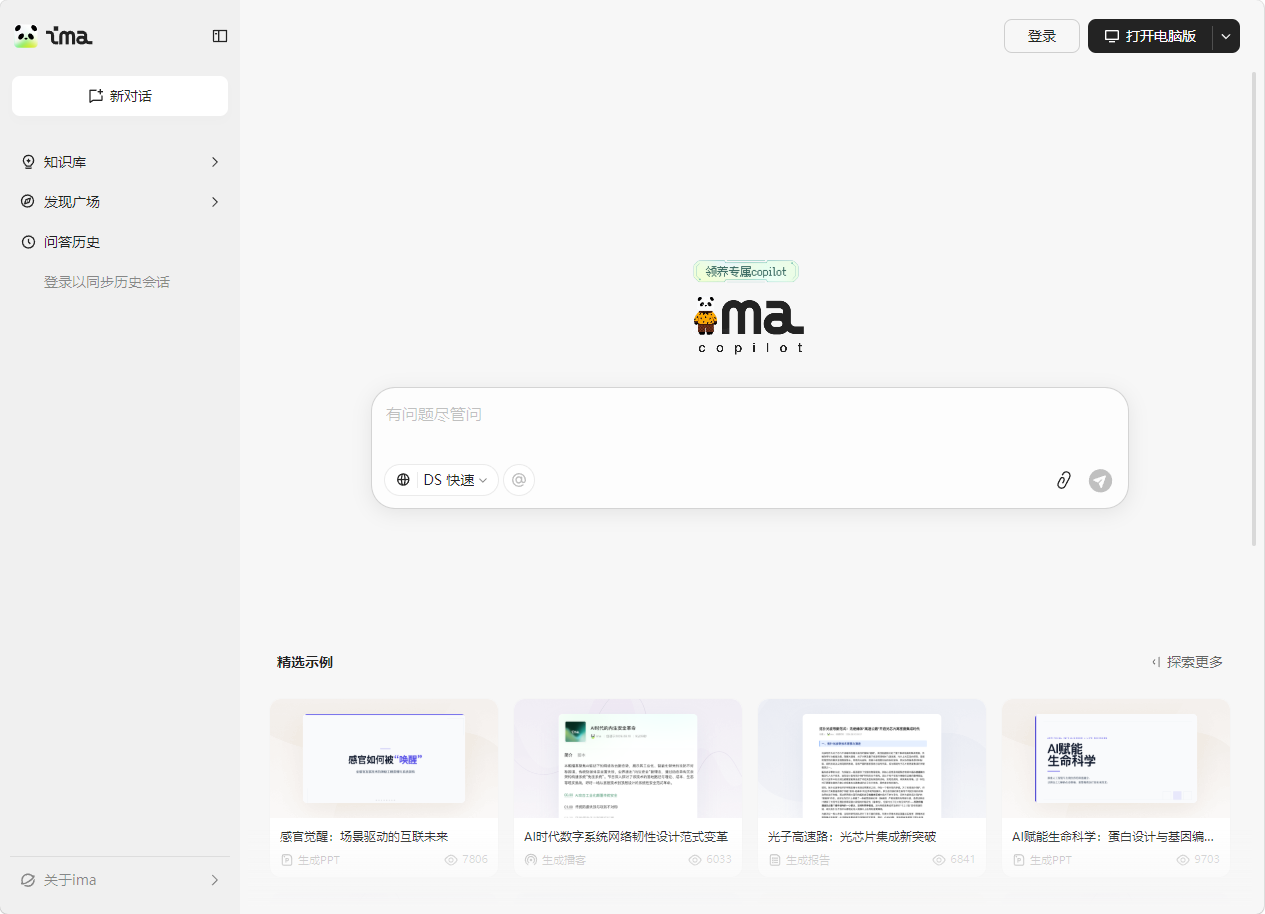Expand the 知识库 chevron arrow

pyautogui.click(x=215, y=162)
